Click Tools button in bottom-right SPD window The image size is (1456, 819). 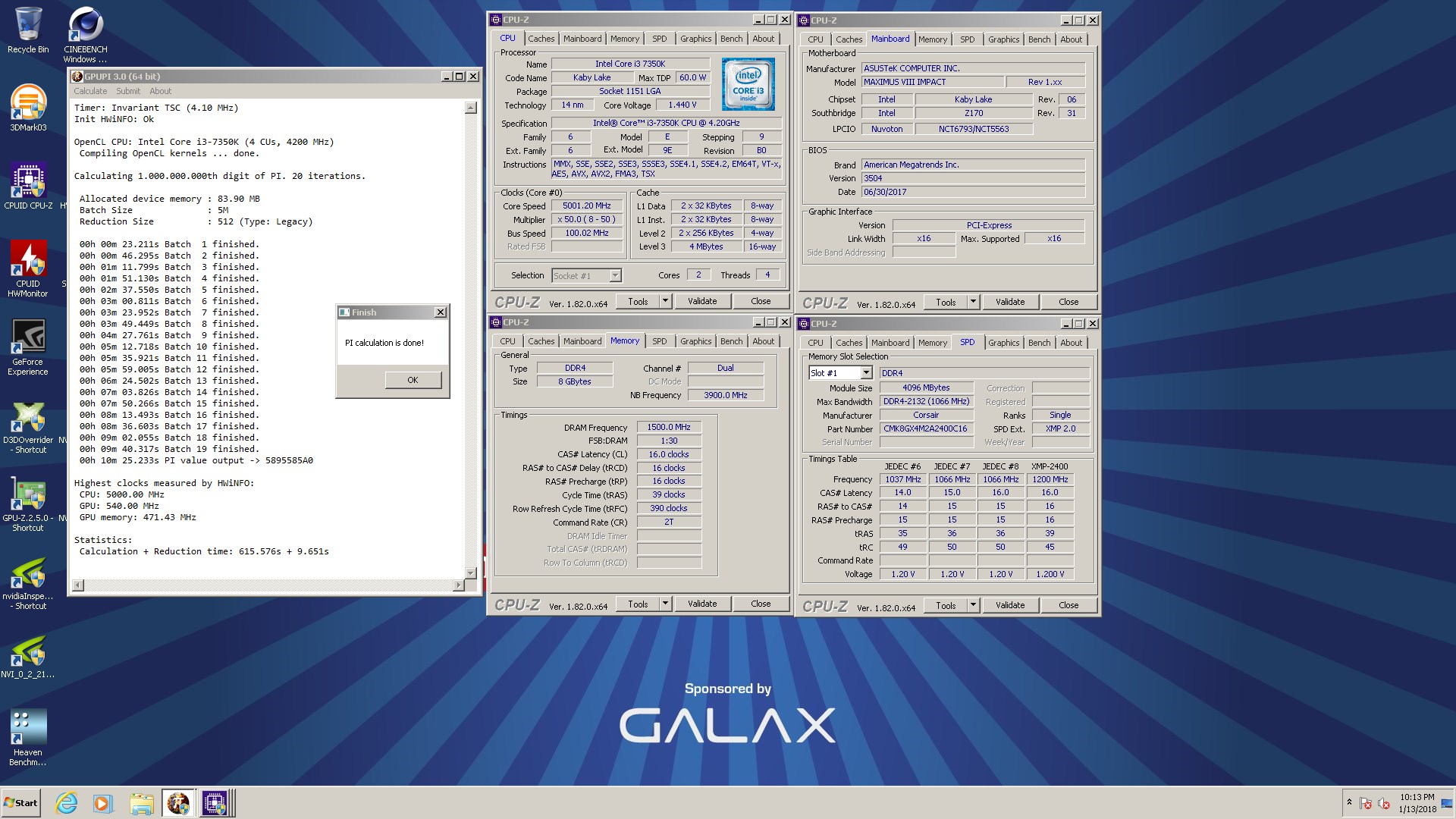coord(946,605)
